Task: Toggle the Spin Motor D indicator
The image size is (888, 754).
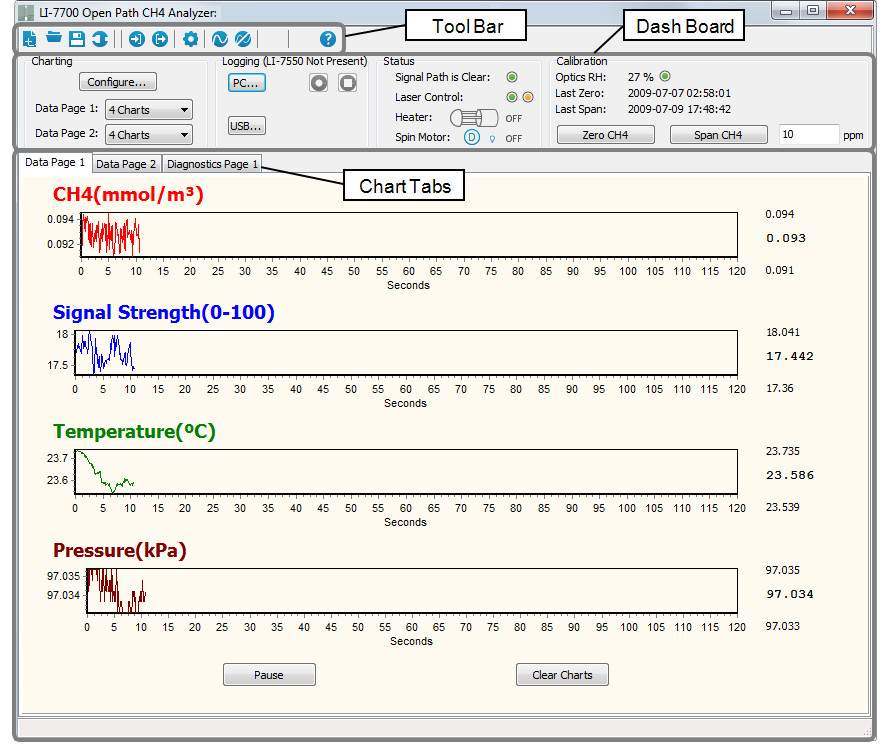Action: [x=472, y=138]
